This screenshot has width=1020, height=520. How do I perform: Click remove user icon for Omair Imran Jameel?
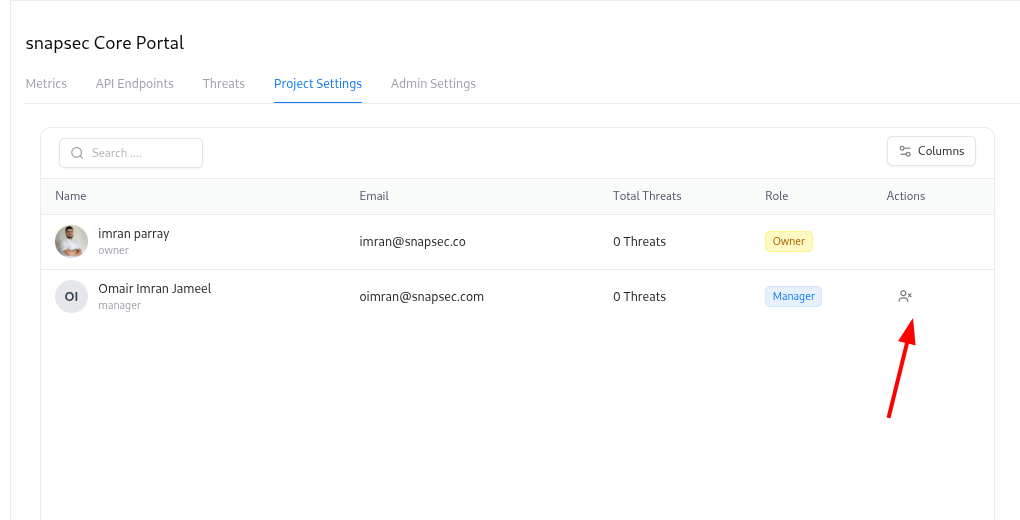pos(905,296)
